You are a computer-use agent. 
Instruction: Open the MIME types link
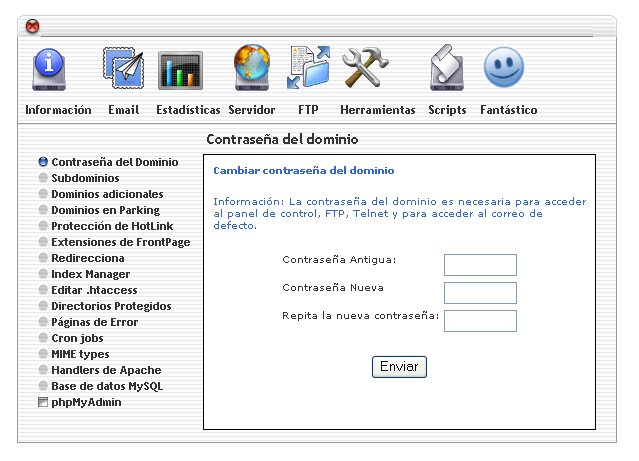tap(80, 354)
